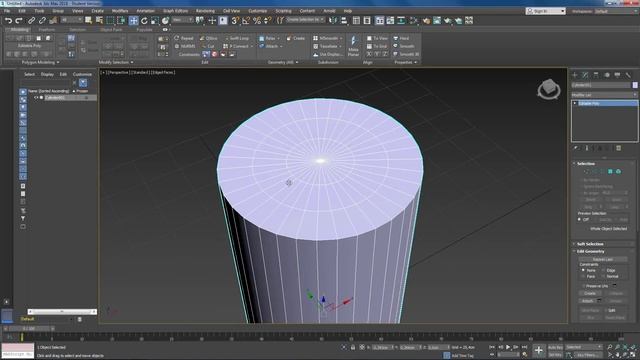
Task: Open Select by Name dialog icon
Action: pyautogui.click(x=99, y=20)
